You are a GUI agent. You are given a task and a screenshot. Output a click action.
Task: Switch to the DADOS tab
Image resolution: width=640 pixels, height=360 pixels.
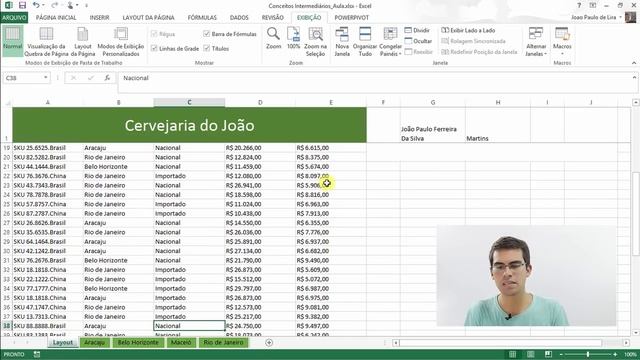[239, 18]
